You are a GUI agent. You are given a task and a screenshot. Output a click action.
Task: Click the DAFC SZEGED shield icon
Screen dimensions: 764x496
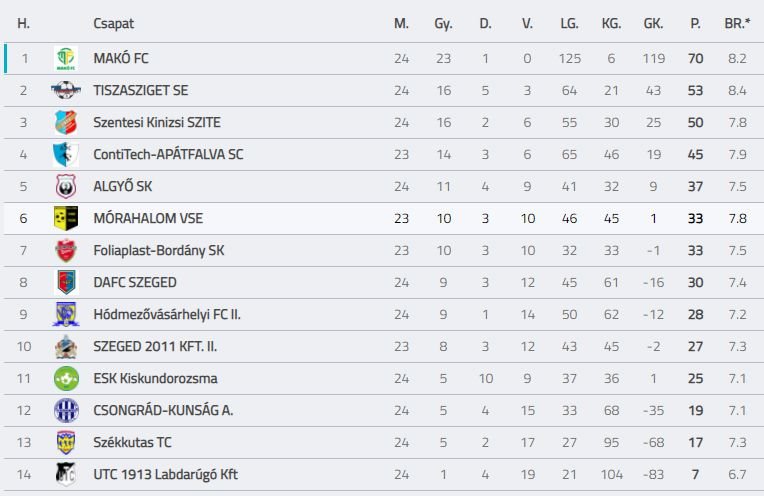click(x=66, y=283)
